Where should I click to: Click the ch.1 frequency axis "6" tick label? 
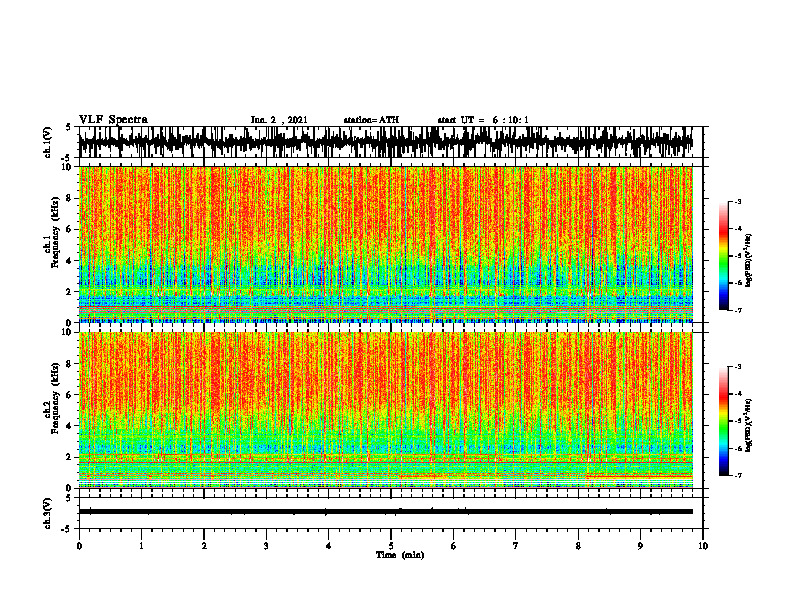coord(69,229)
